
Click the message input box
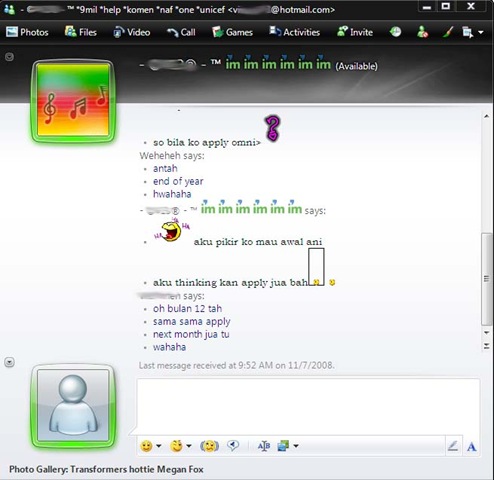coord(308,406)
